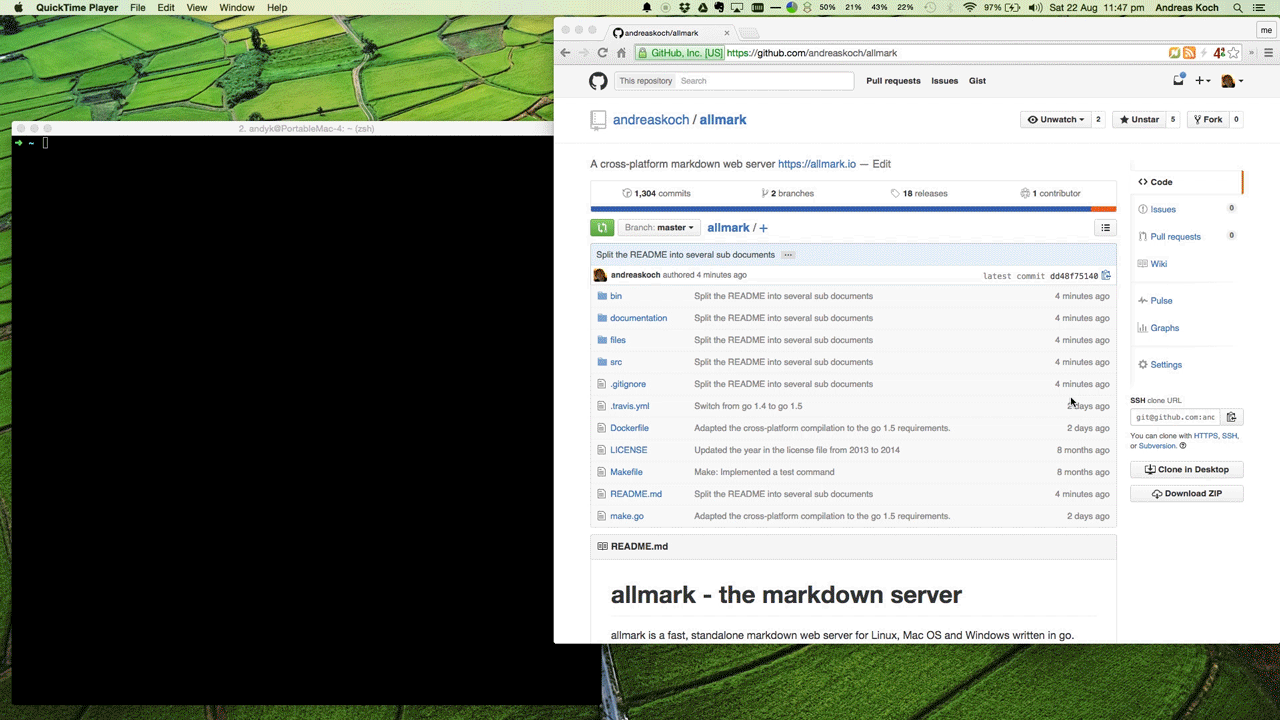Click the language bar color strip
The width and height of the screenshot is (1280, 720).
tap(853, 209)
